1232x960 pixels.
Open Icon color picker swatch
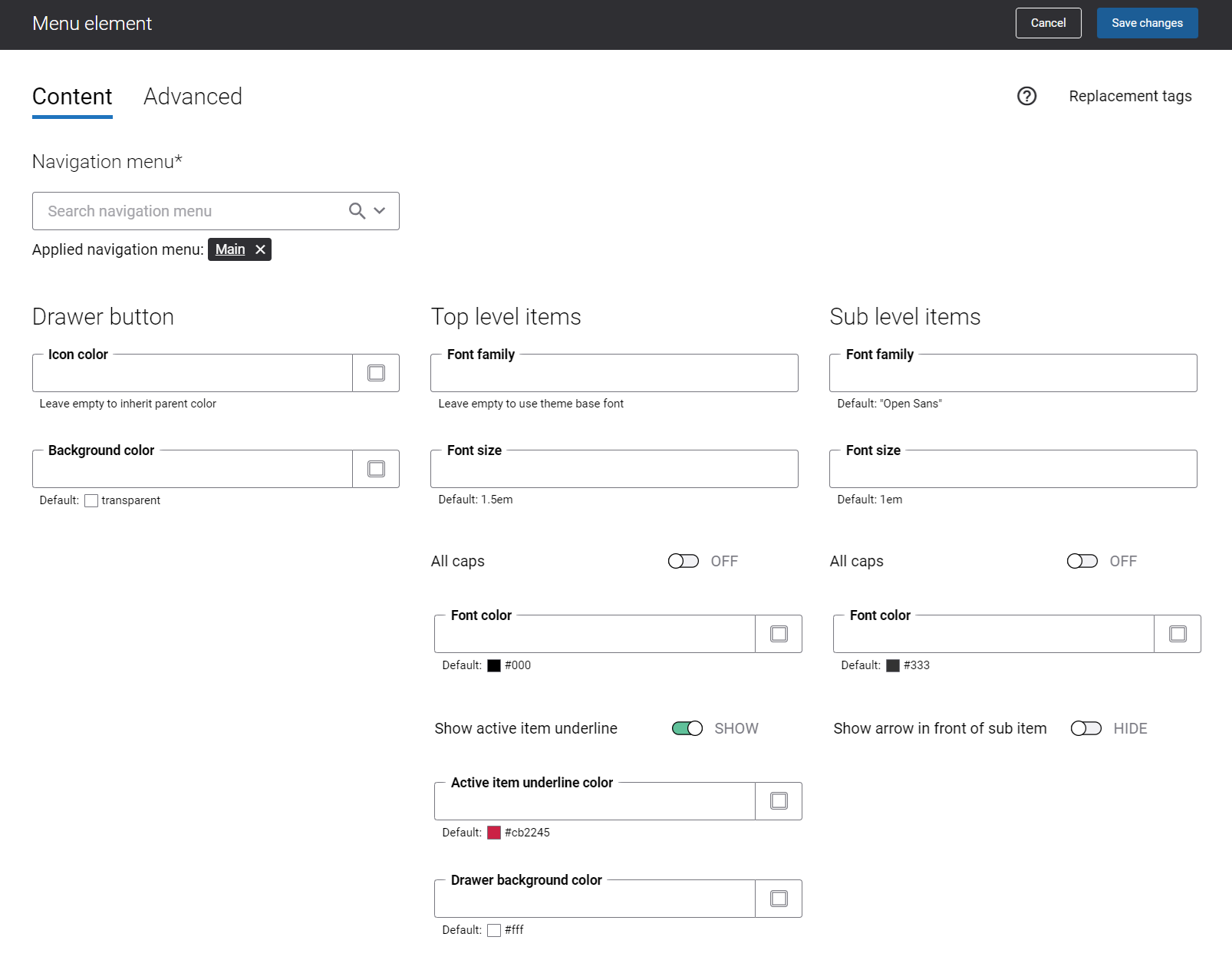pyautogui.click(x=376, y=373)
